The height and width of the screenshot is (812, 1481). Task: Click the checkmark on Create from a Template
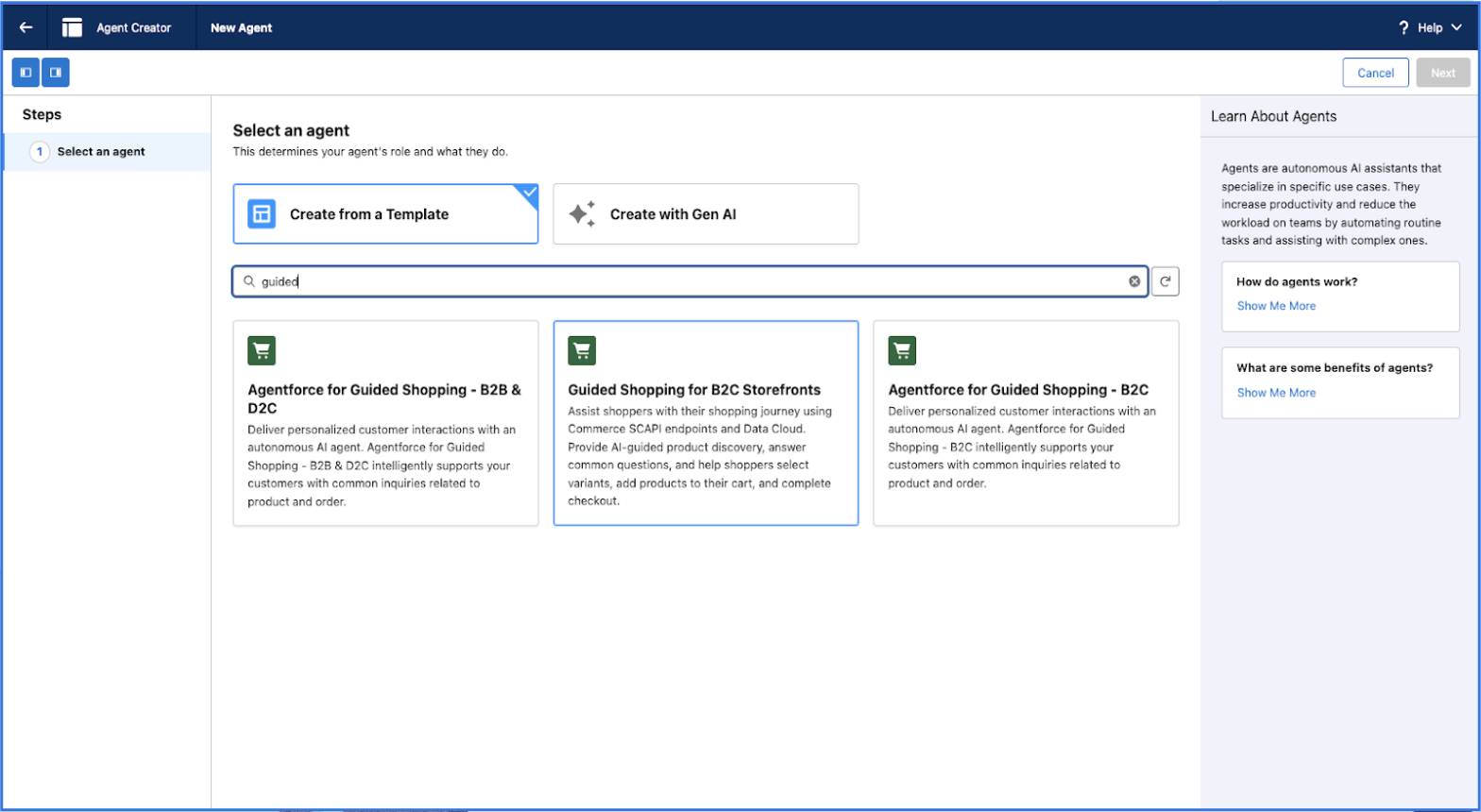tap(529, 193)
